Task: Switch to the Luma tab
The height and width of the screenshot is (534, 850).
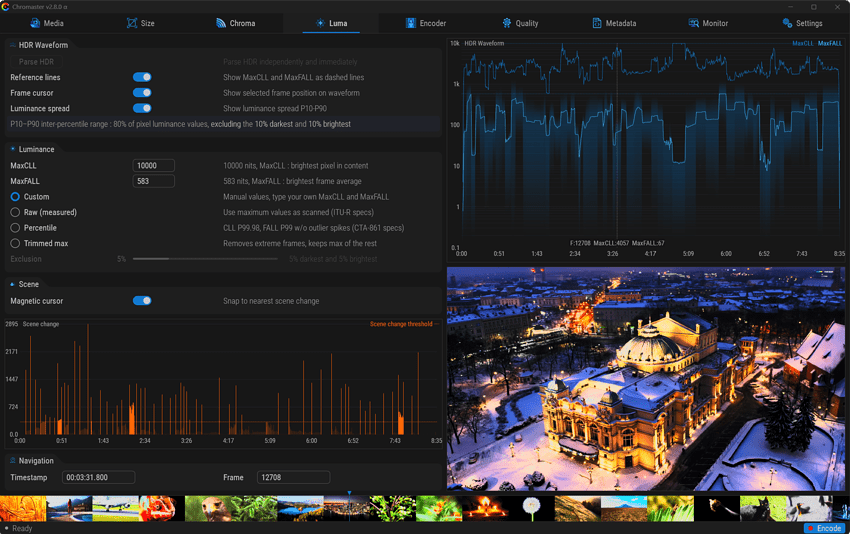Action: tap(331, 23)
